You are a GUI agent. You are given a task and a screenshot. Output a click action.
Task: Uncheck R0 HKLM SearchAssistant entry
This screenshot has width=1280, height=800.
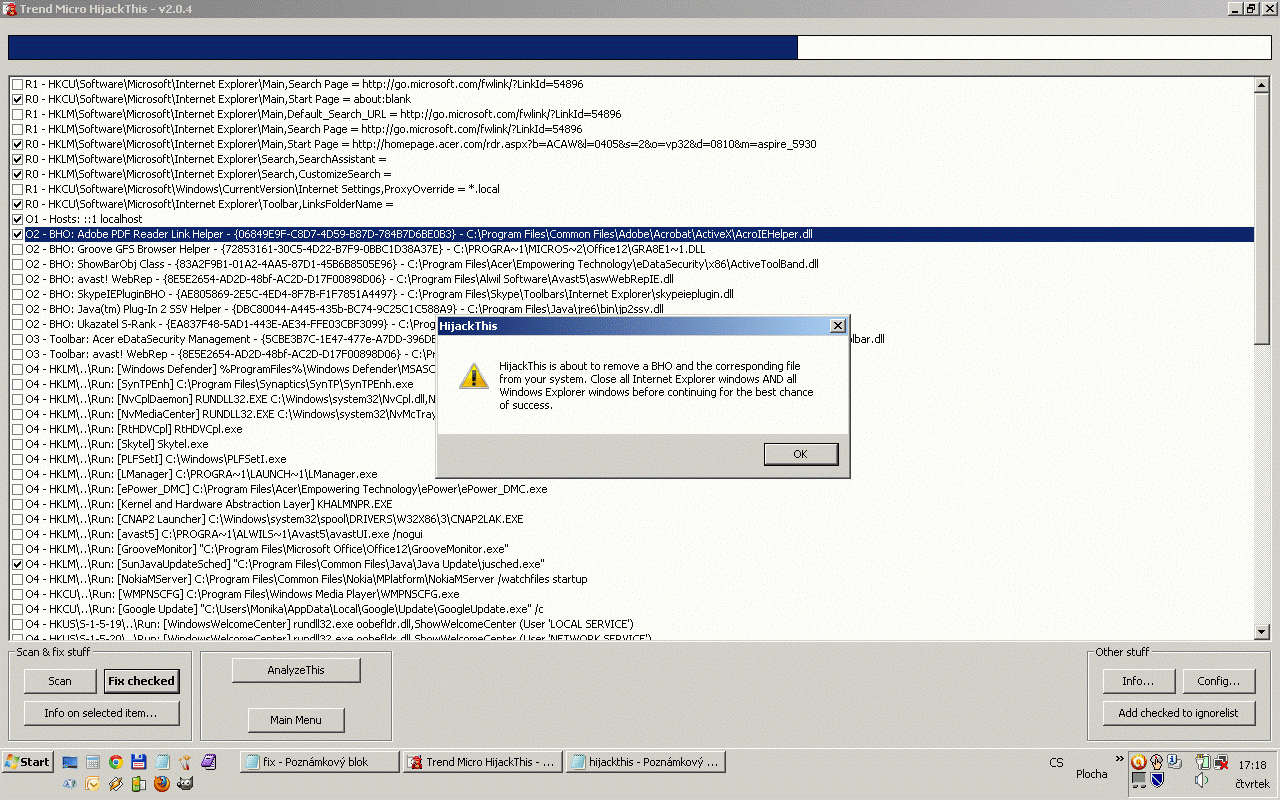[17, 160]
